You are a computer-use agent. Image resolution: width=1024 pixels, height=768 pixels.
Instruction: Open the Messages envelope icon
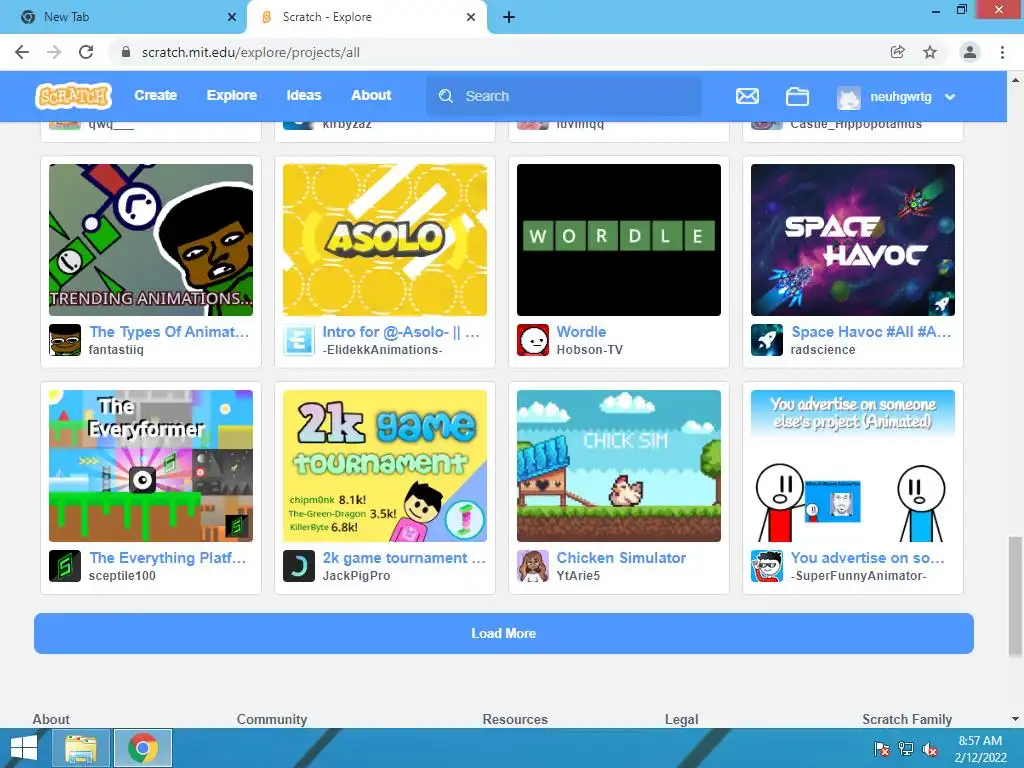pos(747,97)
